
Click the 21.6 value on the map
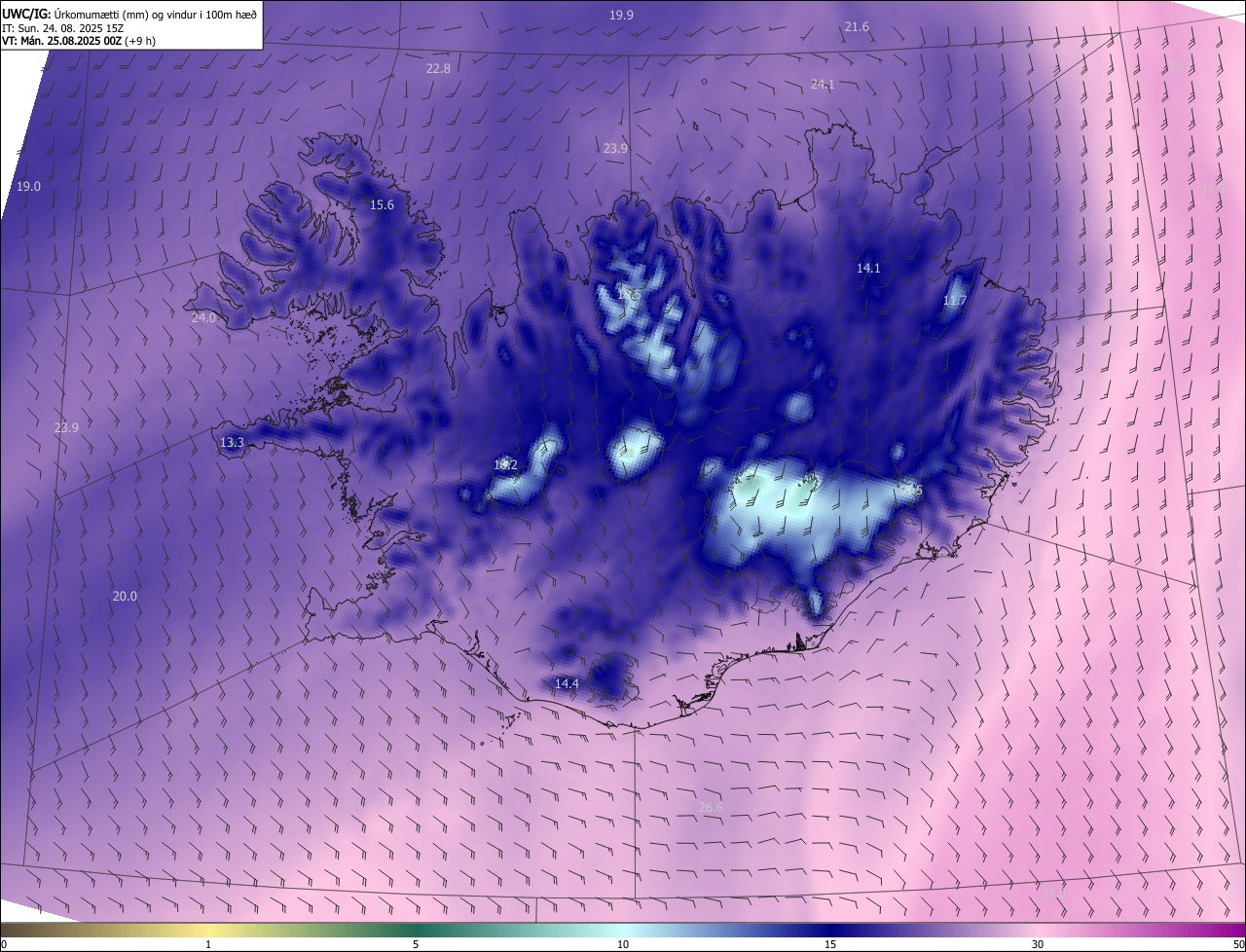(x=857, y=26)
